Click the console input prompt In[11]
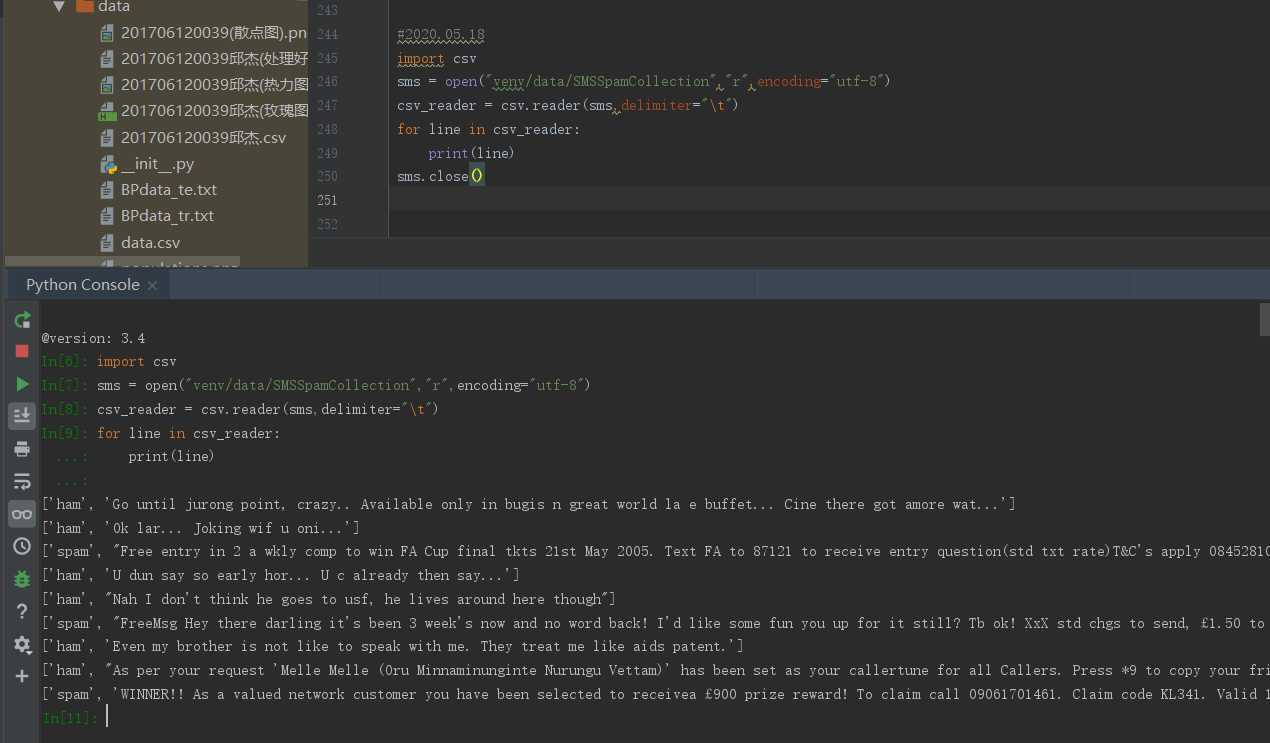Image resolution: width=1270 pixels, height=743 pixels. 70,717
